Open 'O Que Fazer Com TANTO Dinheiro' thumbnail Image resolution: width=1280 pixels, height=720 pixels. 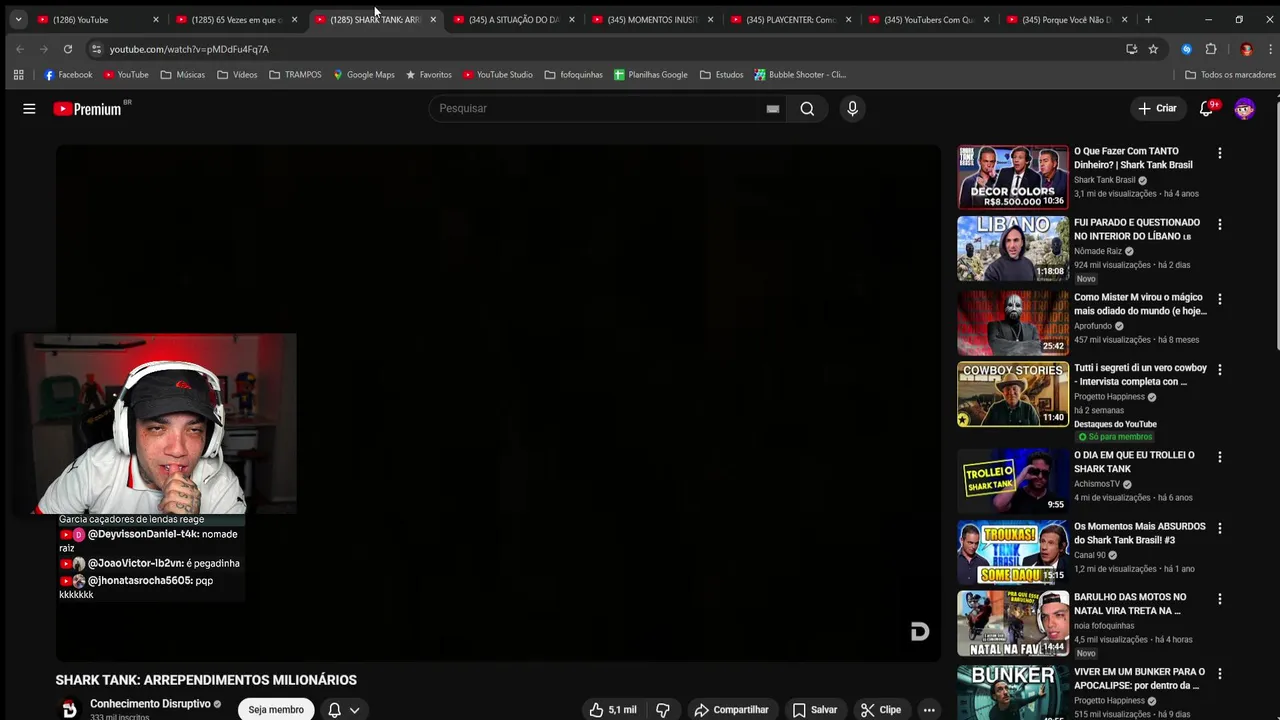click(1012, 177)
